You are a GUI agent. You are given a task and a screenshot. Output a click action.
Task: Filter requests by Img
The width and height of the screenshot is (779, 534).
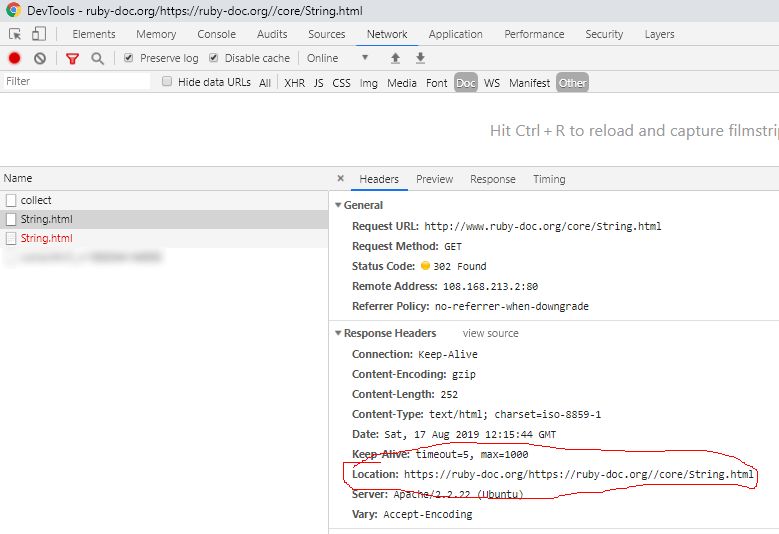(369, 83)
